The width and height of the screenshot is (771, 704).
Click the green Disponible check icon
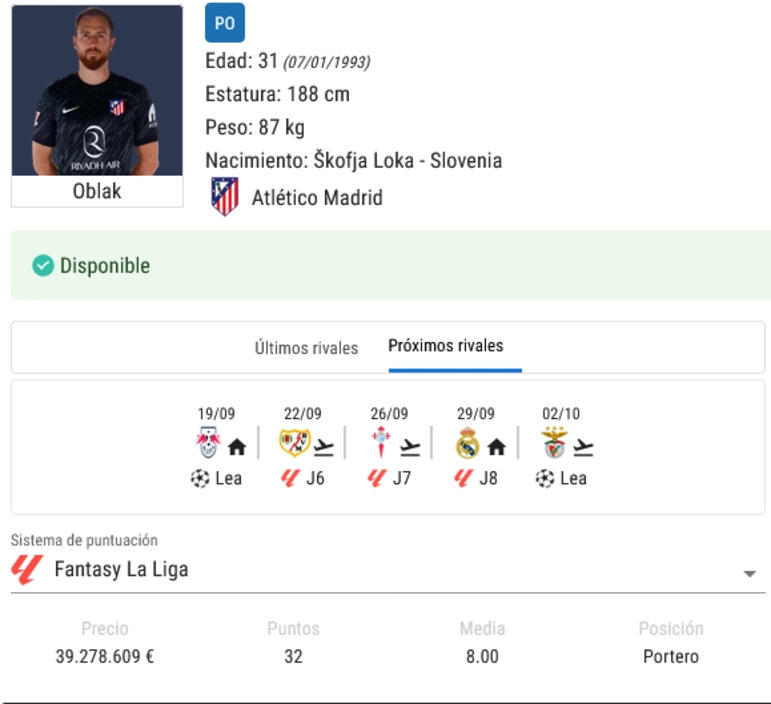pos(43,265)
